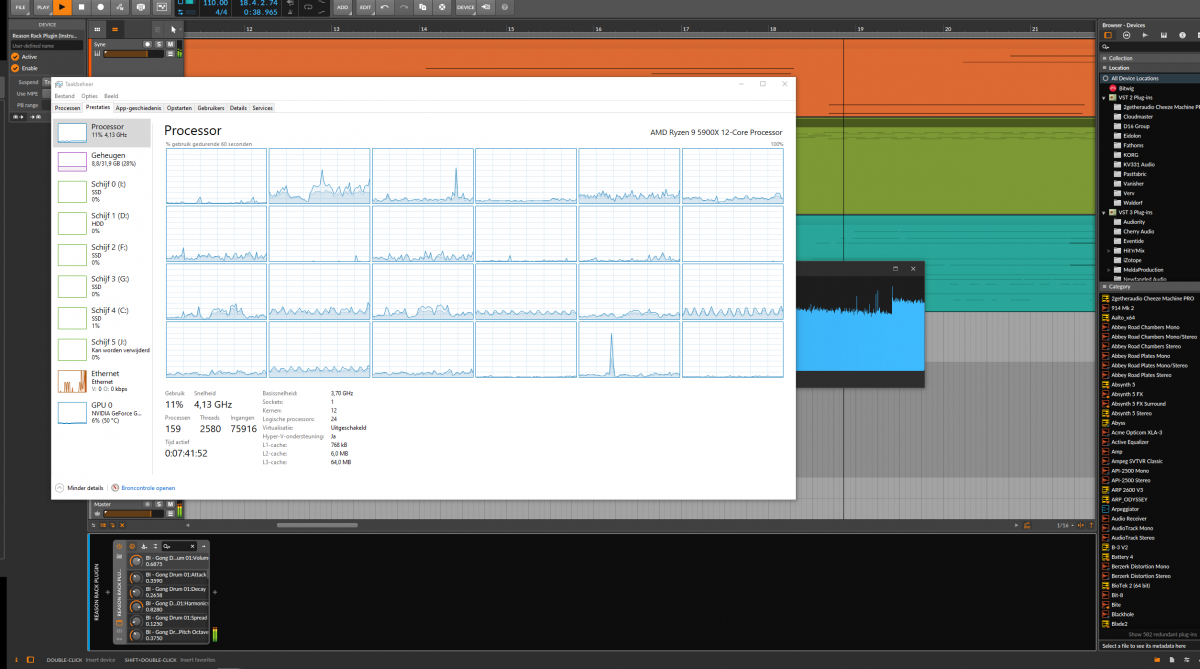Select GPU 0 in the performance sidebar

[103, 412]
